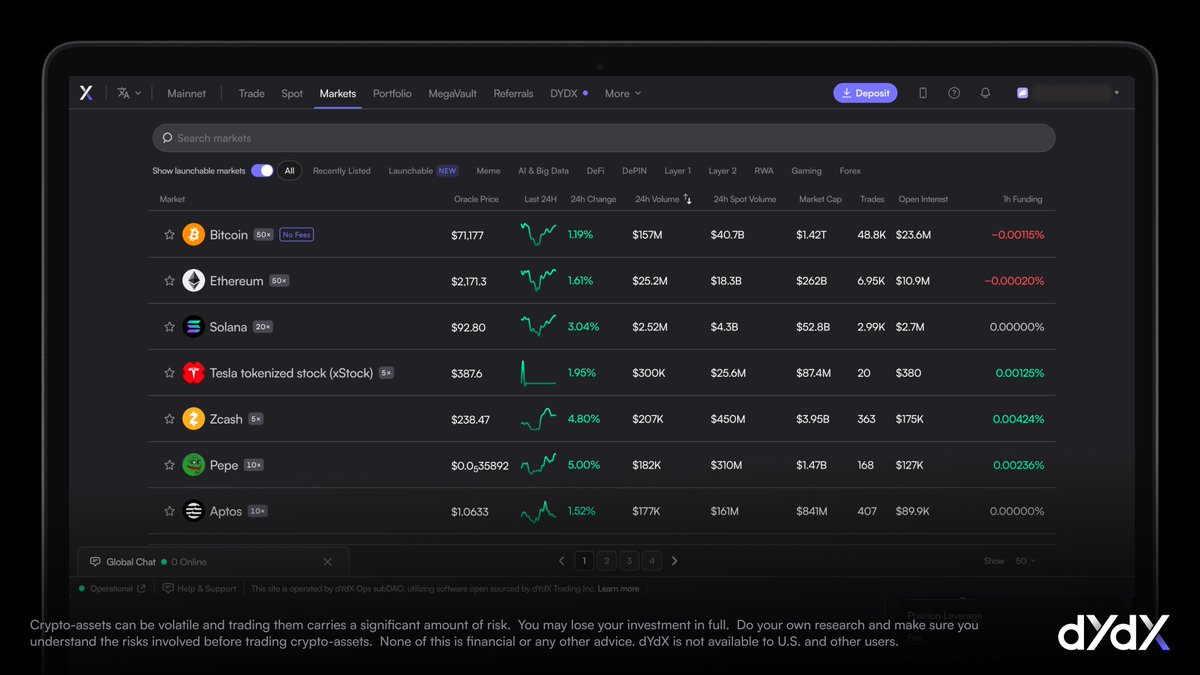Open the Portfolio tab

(392, 93)
